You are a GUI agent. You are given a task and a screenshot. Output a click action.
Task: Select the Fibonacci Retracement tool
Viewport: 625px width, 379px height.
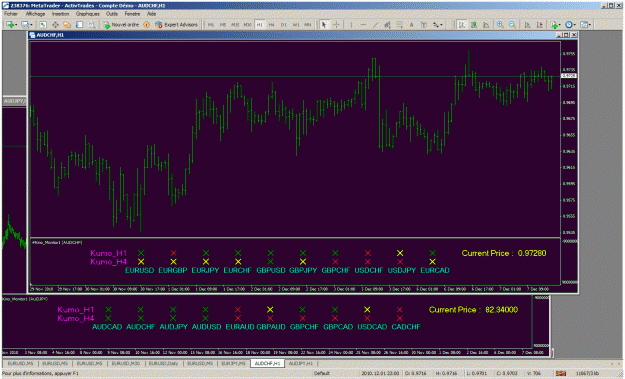point(399,25)
